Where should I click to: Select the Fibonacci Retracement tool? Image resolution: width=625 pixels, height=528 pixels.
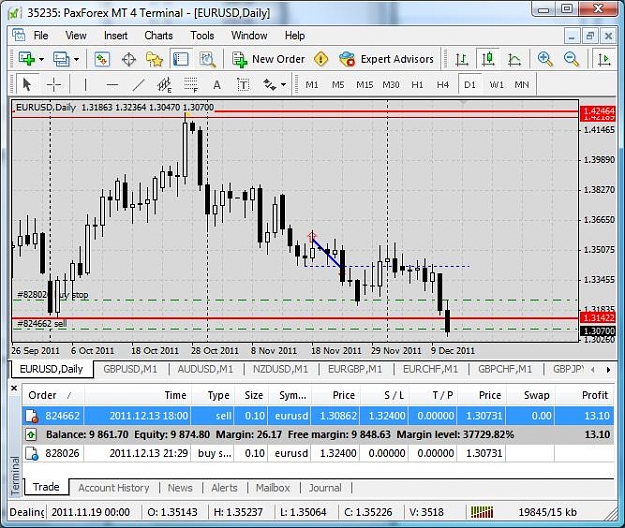coord(191,84)
